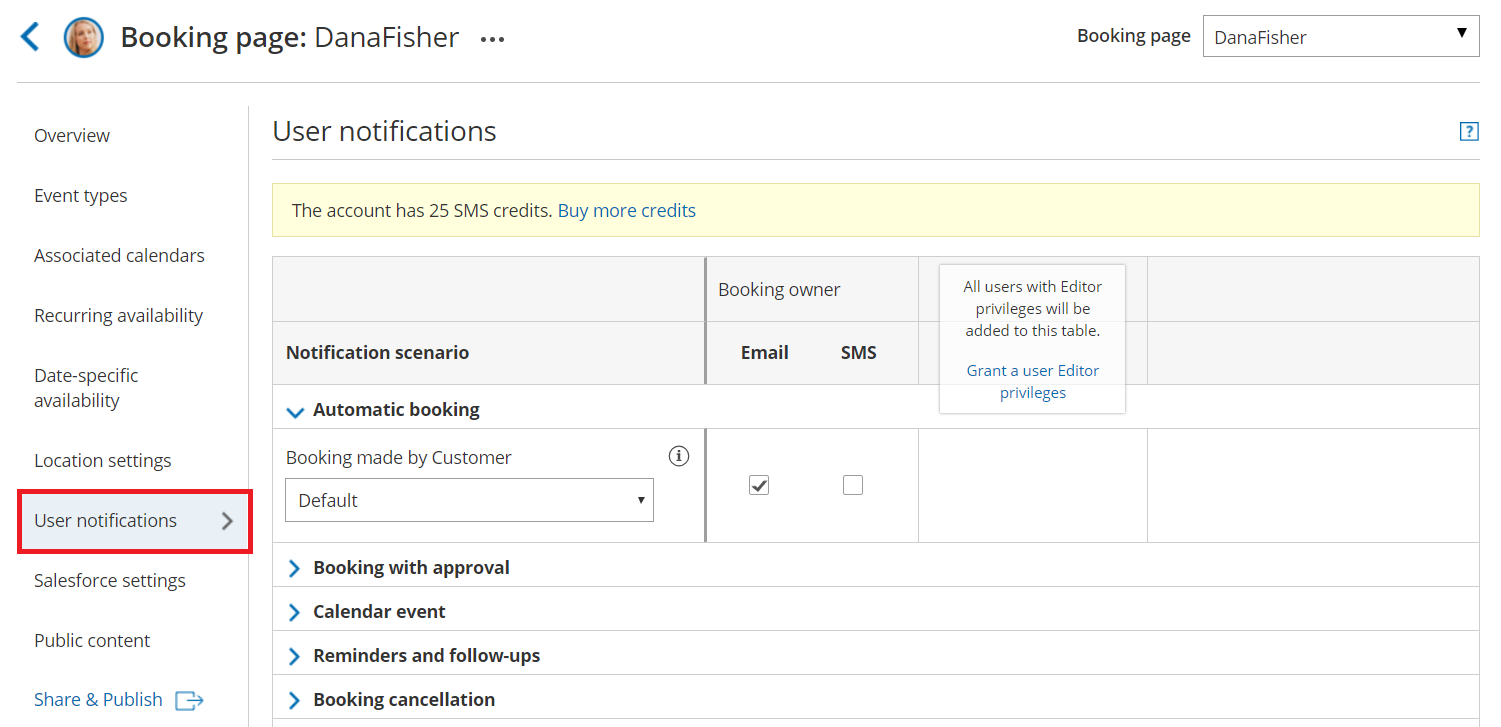
Task: Uncheck the Email notification checkbox
Action: pyautogui.click(x=759, y=485)
